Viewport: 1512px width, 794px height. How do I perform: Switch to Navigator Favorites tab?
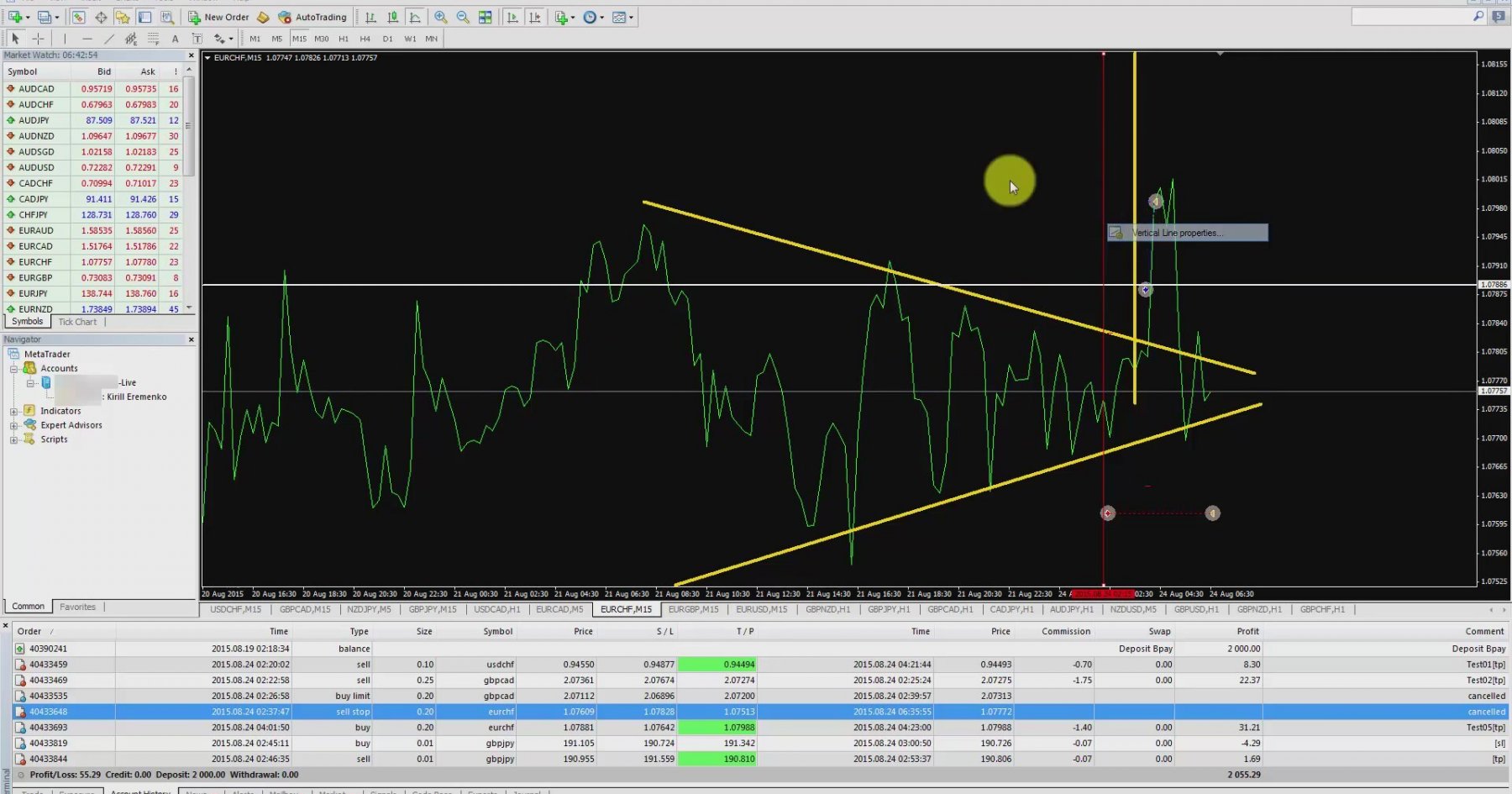click(x=77, y=607)
